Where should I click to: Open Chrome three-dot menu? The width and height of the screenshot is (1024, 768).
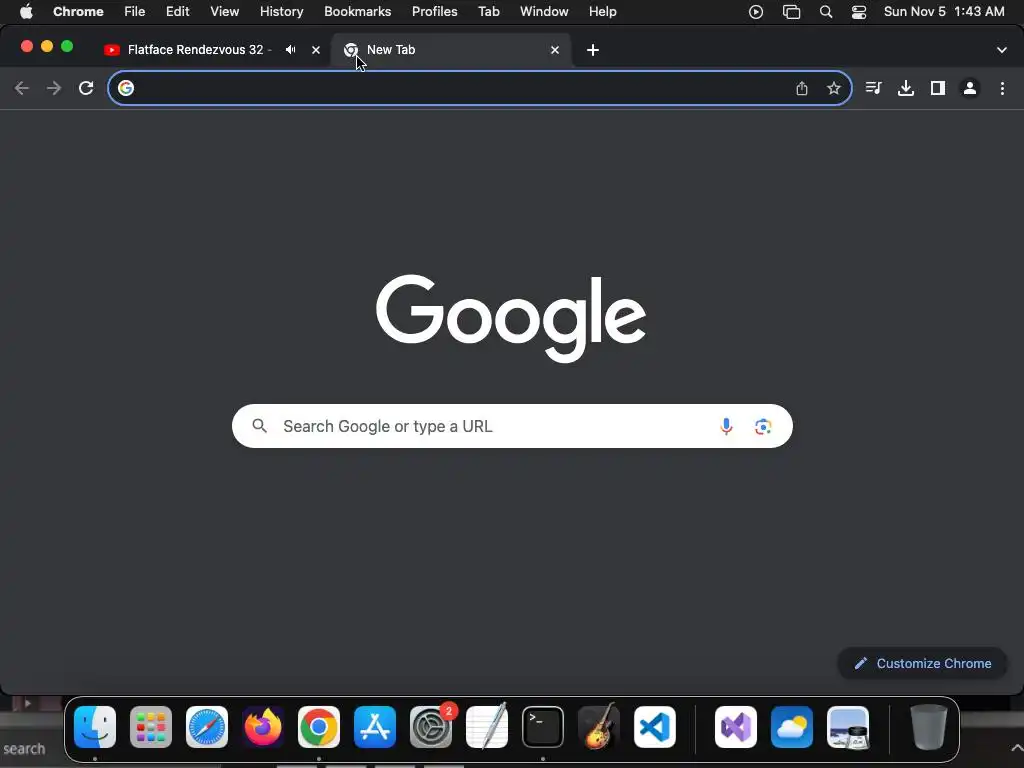1002,88
